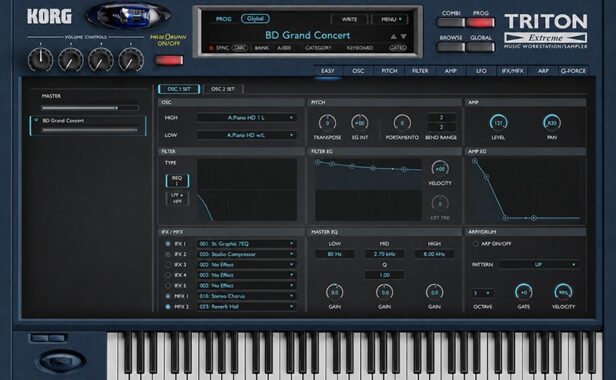Select the LPF + HPF filter type
Viewport: 616px width, 380px height.
click(177, 198)
